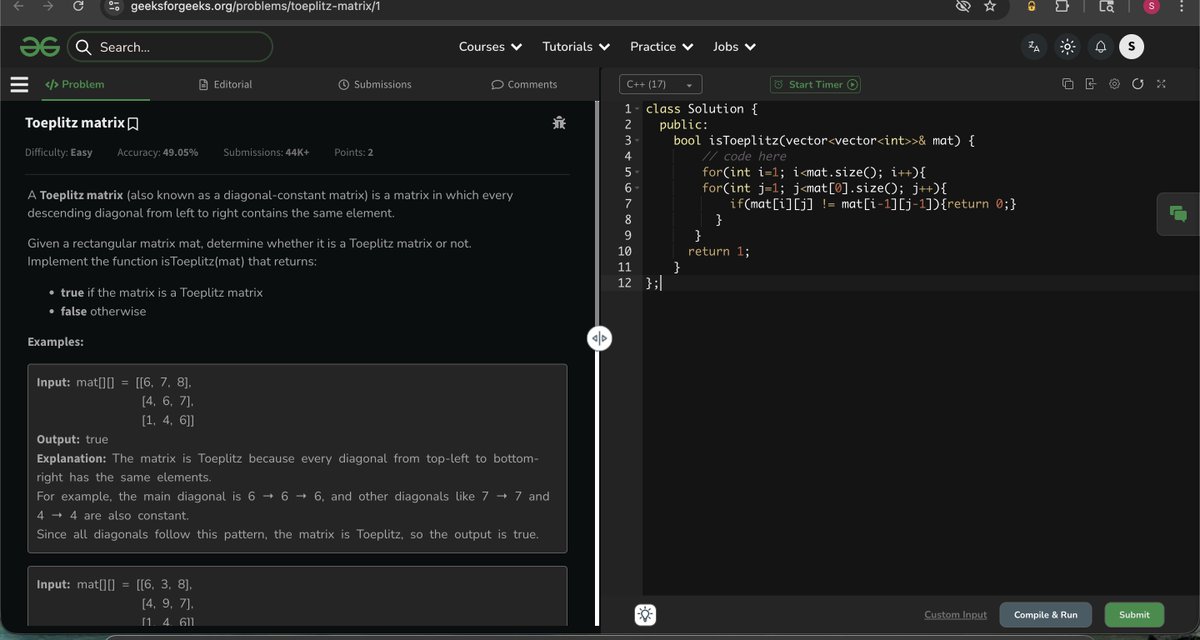Open the Chrome three-dot menu
Screen dimensions: 1200x640
(1183, 6)
